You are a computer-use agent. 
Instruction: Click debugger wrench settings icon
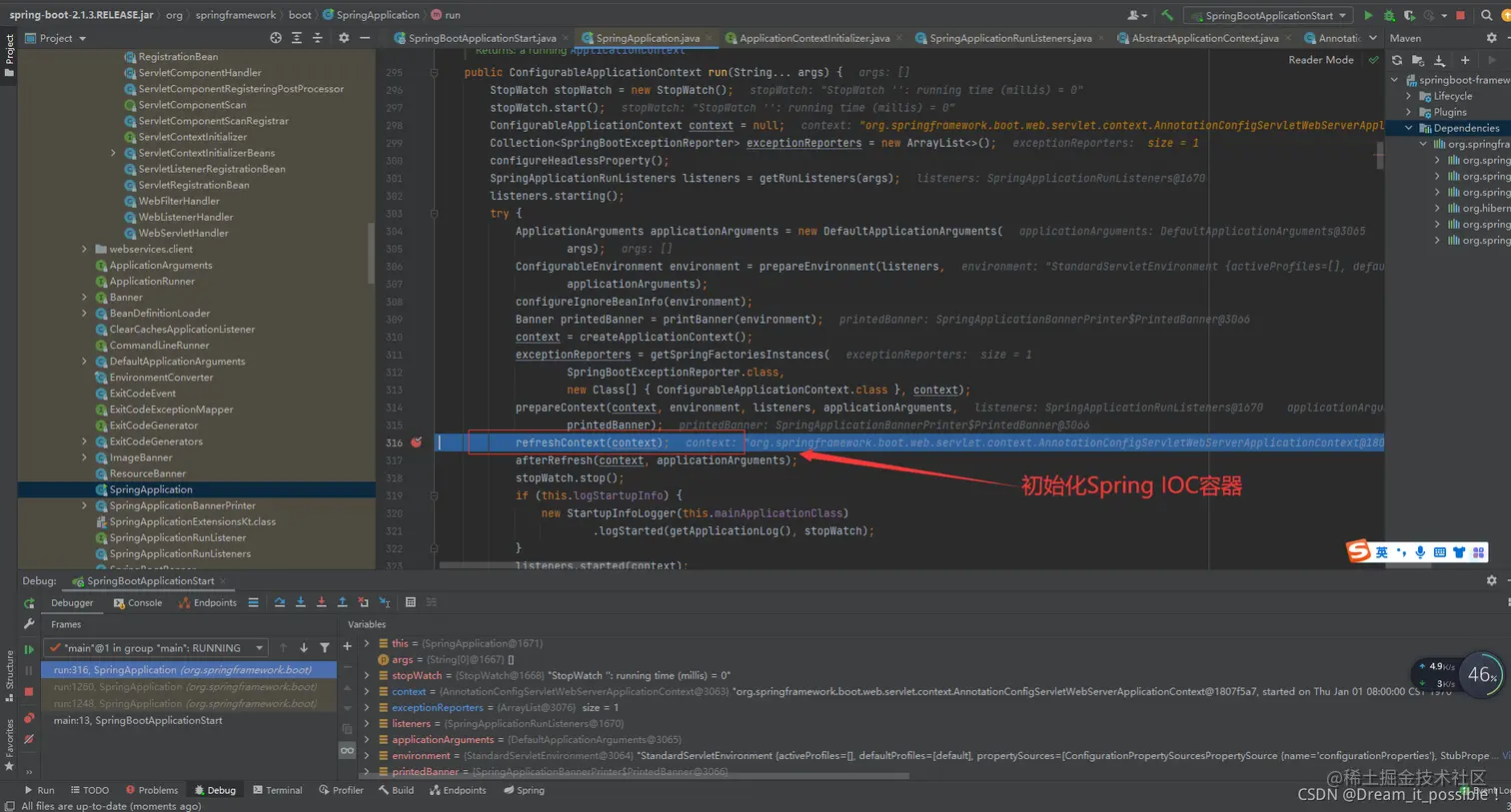point(29,624)
